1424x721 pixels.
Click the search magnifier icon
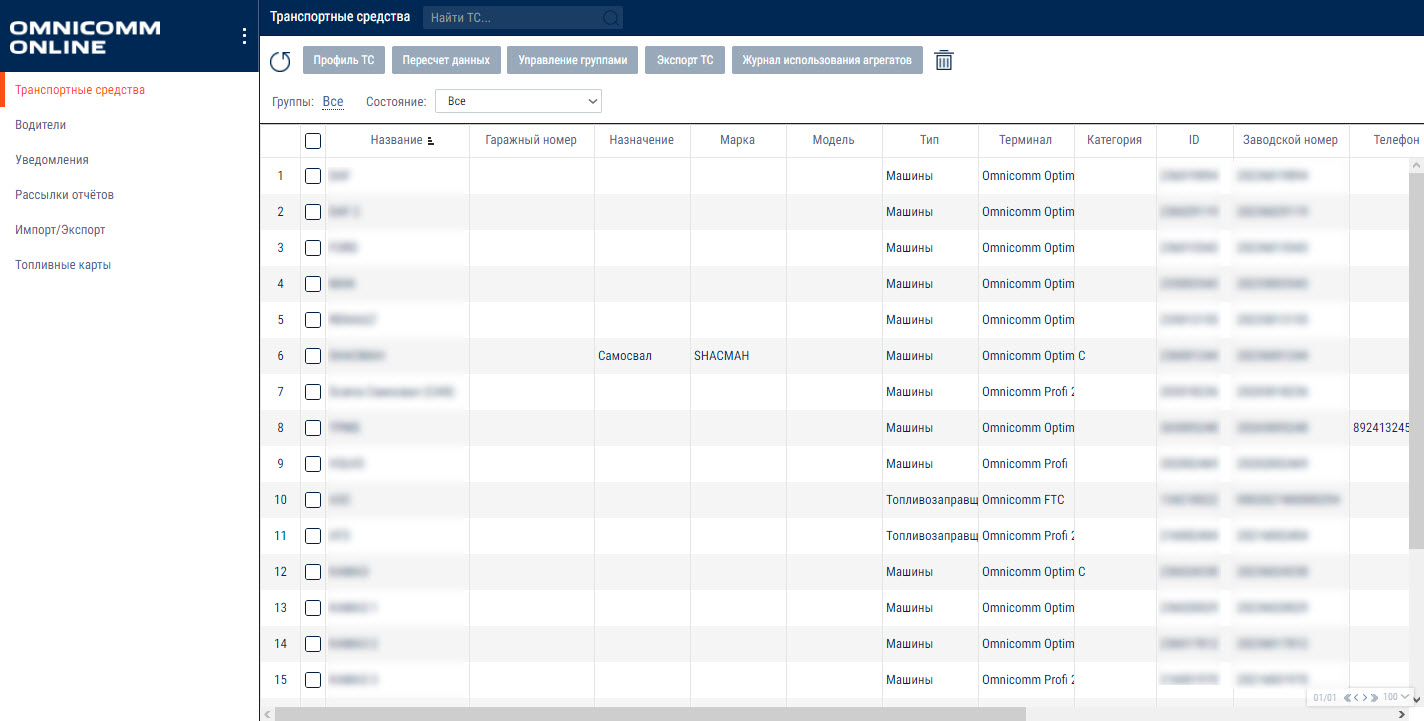click(610, 18)
